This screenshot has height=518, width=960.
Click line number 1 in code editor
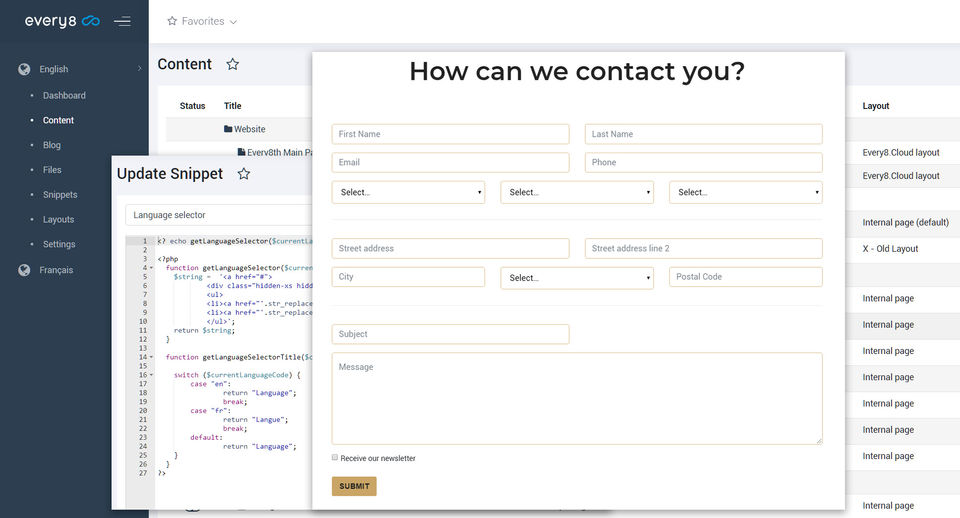(x=145, y=241)
